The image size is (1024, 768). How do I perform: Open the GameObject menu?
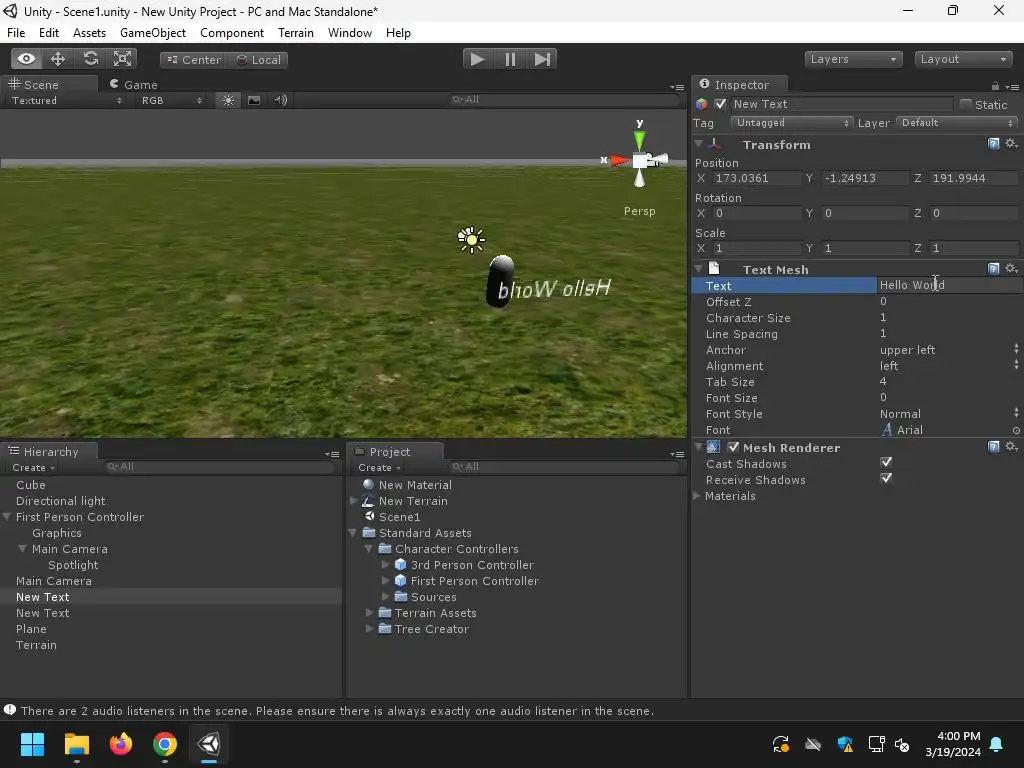[x=153, y=33]
